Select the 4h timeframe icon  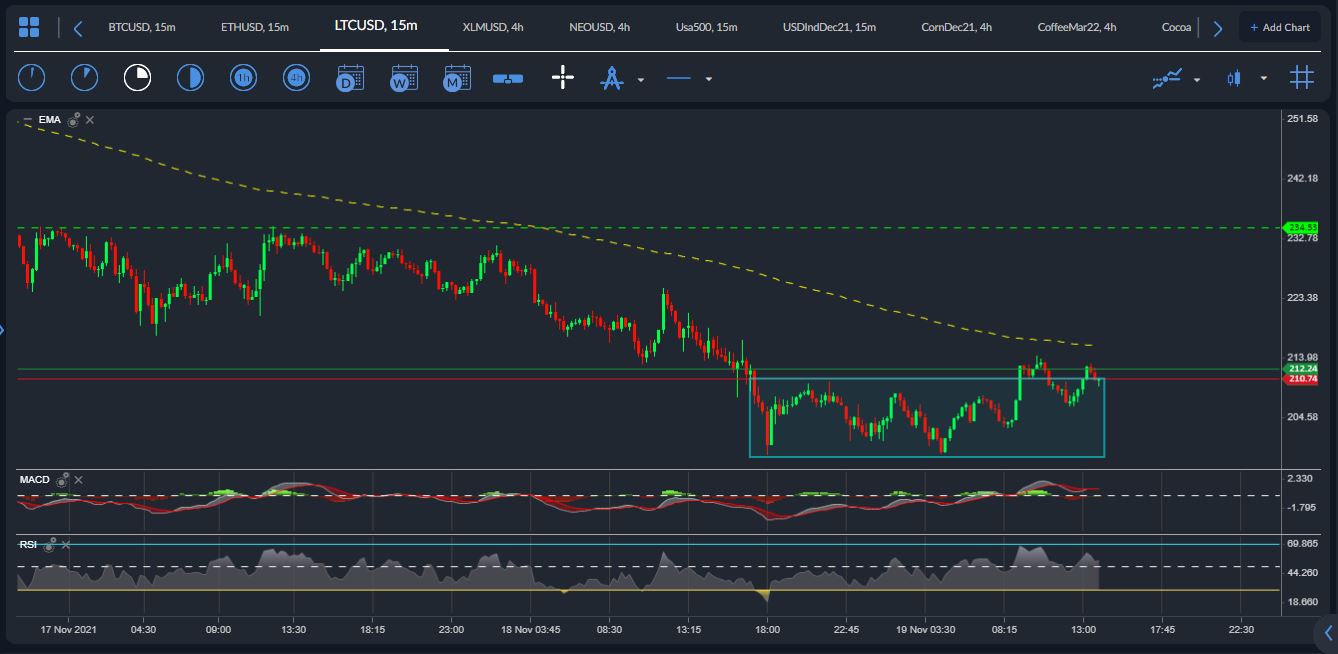coord(296,78)
